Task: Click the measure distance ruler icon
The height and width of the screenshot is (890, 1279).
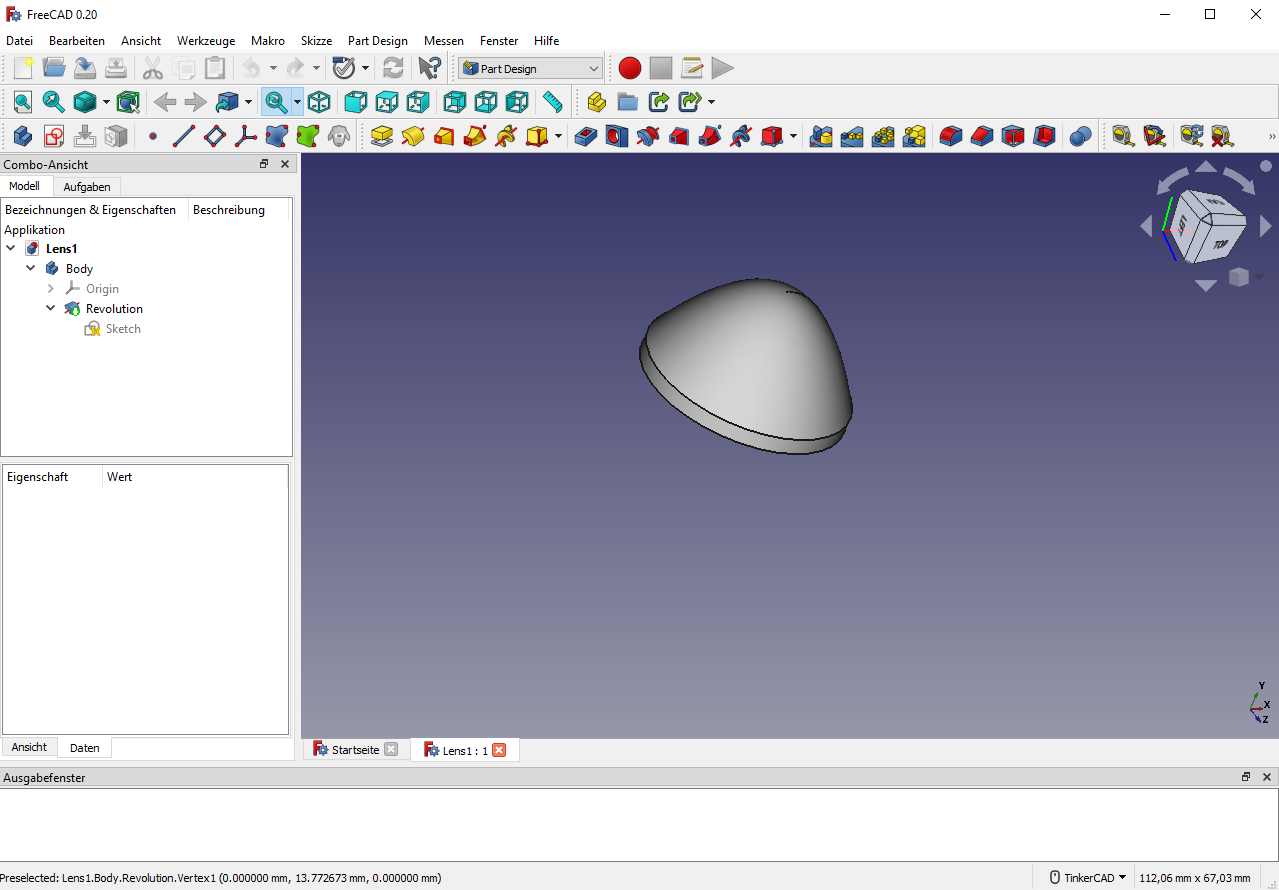Action: 552,102
